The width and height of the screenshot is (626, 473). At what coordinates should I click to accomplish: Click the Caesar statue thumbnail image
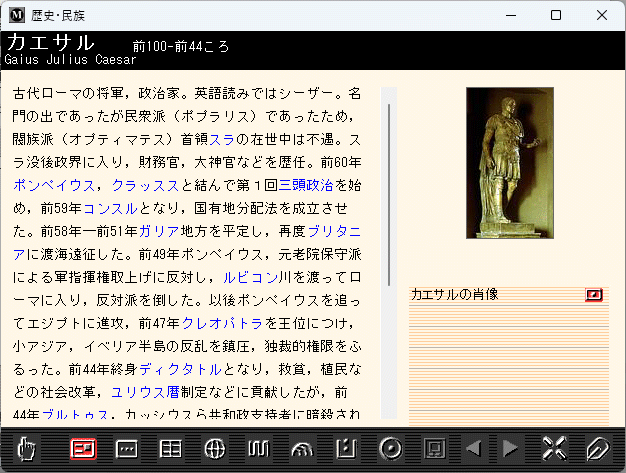tap(509, 163)
